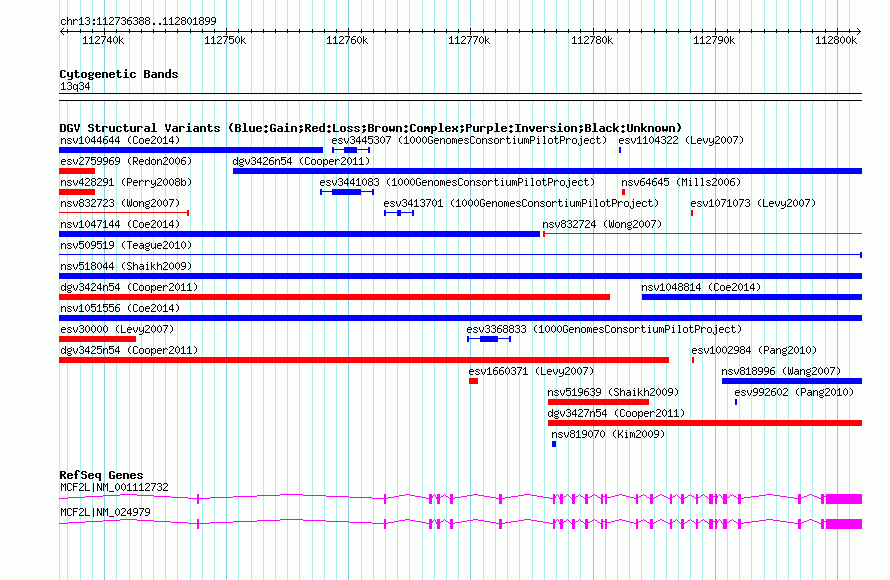The height and width of the screenshot is (580, 890).
Task: Open MCF2L|NM_024979 gene label
Action: (x=105, y=512)
